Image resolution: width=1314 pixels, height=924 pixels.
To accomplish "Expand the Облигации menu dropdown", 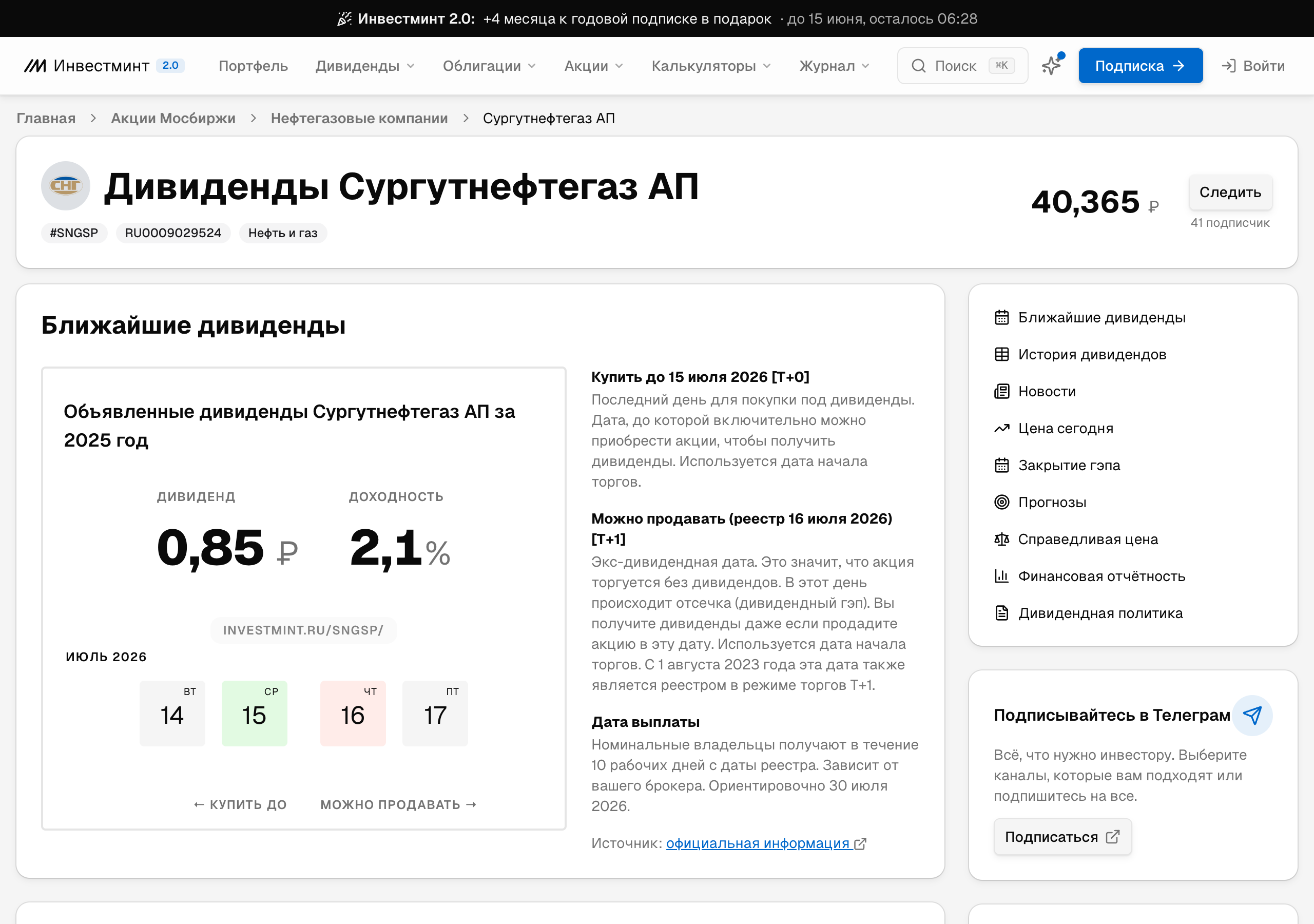I will [489, 66].
